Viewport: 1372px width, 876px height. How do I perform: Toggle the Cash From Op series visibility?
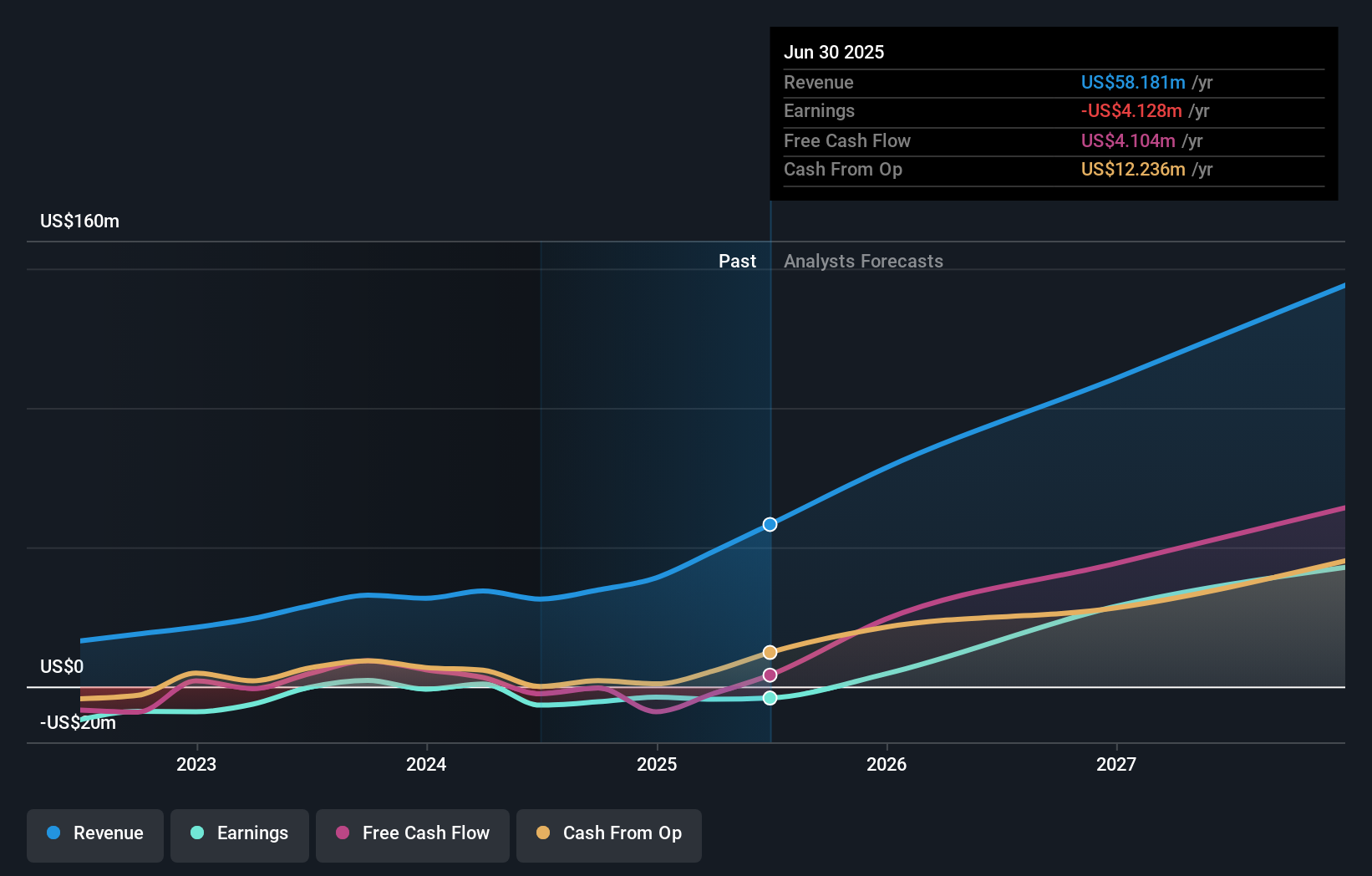tap(609, 833)
